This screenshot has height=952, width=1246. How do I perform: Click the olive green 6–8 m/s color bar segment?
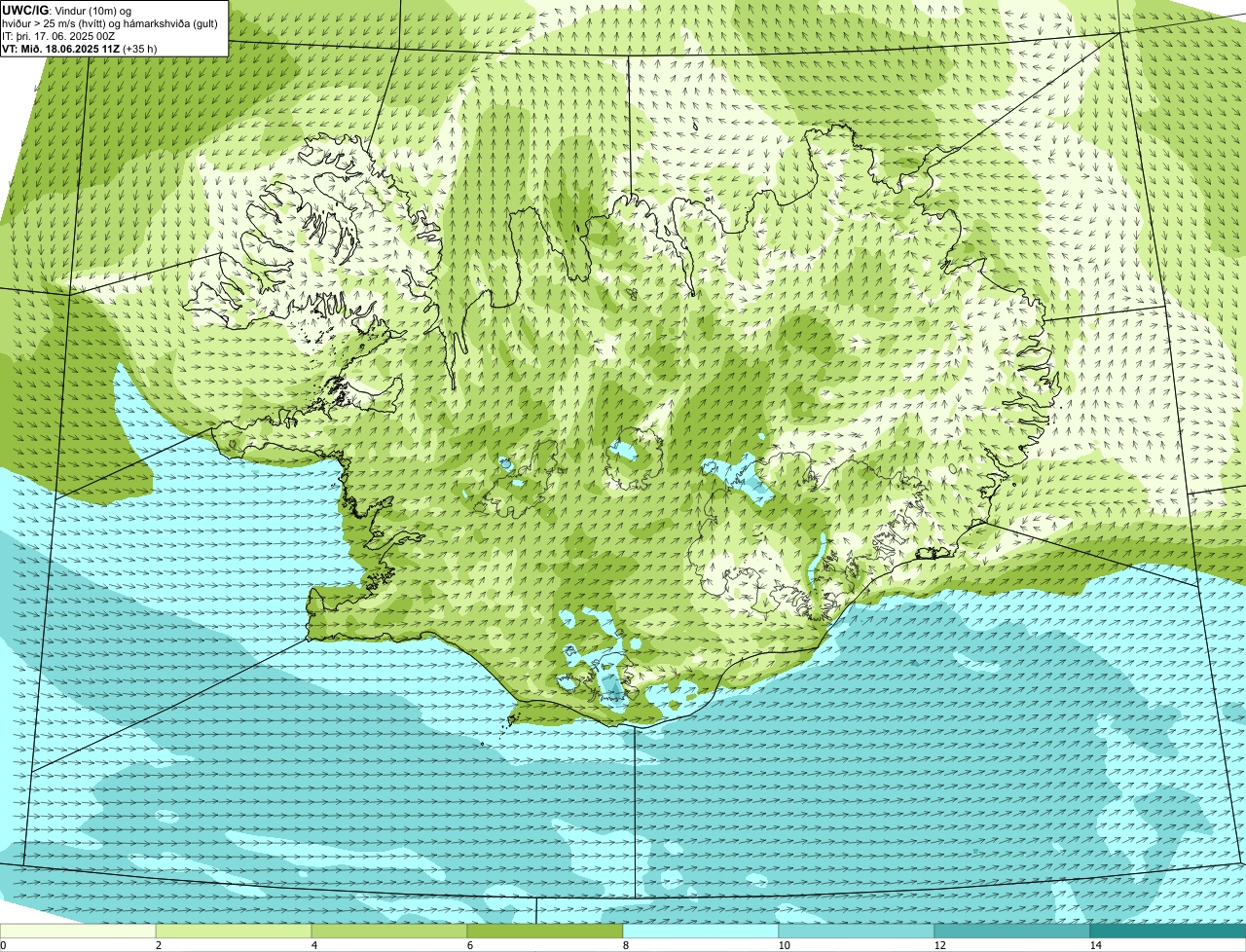(545, 931)
